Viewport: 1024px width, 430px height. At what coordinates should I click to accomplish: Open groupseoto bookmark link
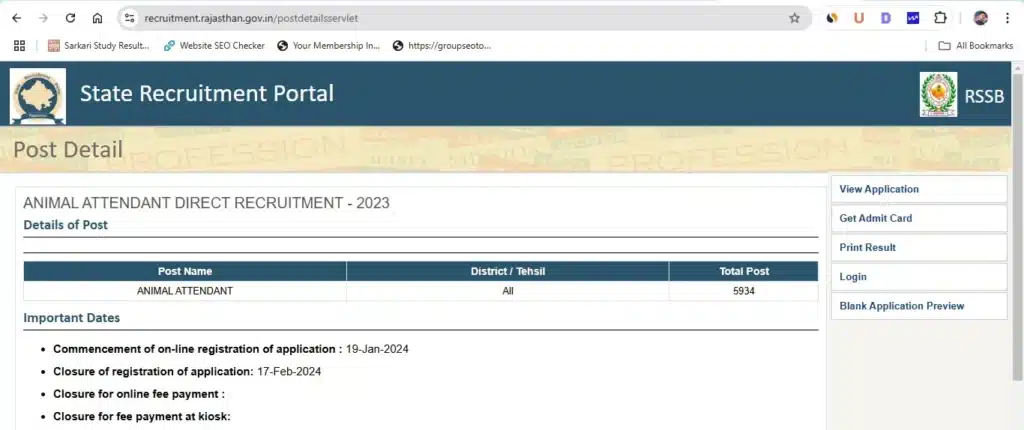pos(441,46)
